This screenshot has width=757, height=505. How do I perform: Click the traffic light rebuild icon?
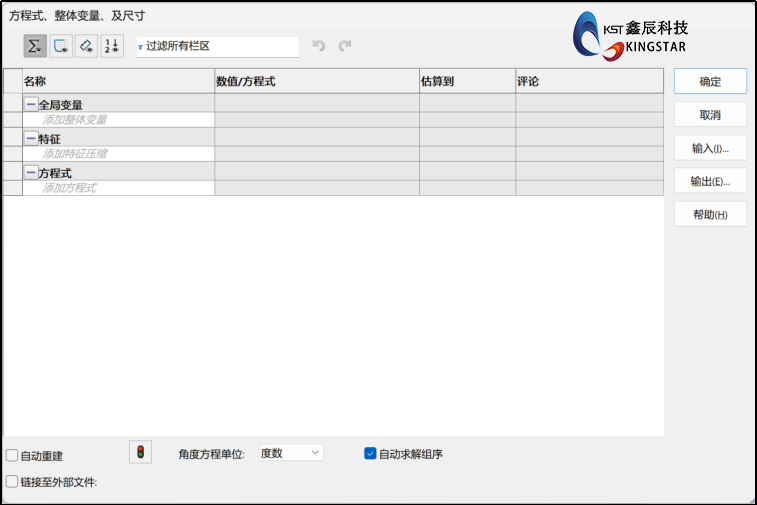coord(140,453)
